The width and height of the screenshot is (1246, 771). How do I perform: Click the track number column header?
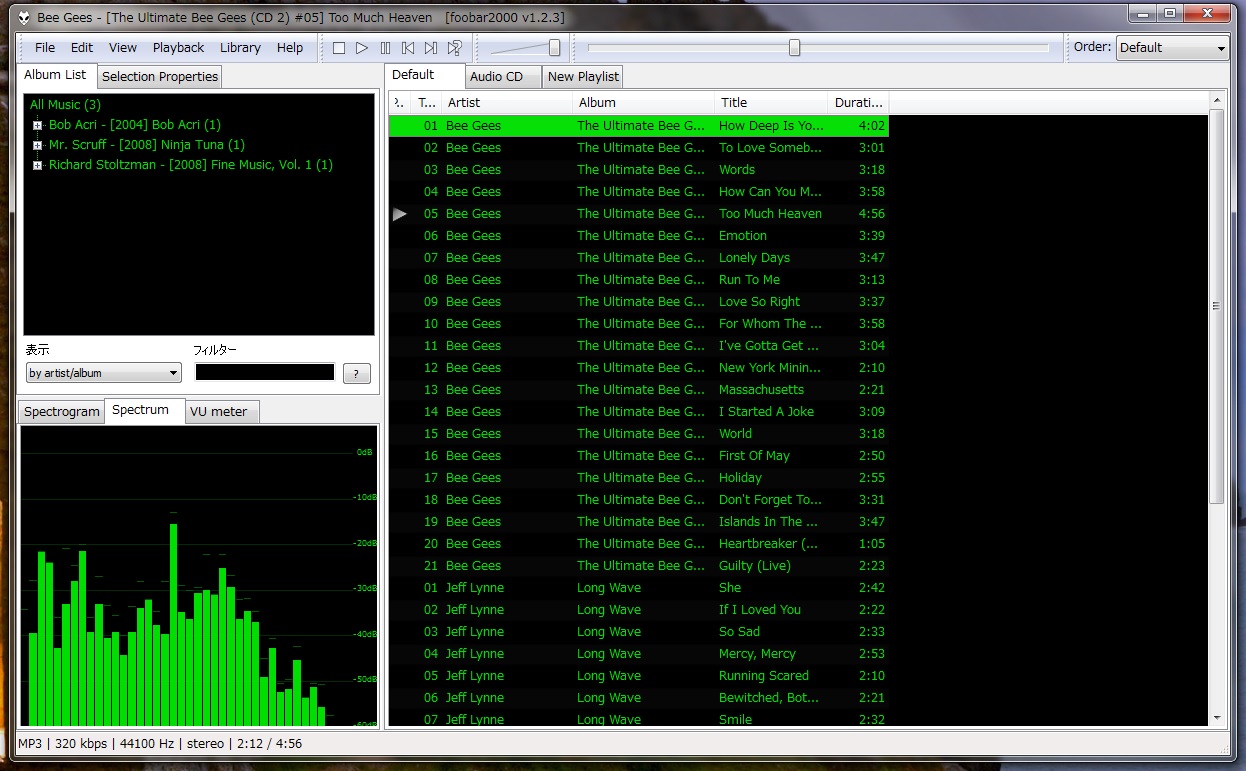pos(427,102)
